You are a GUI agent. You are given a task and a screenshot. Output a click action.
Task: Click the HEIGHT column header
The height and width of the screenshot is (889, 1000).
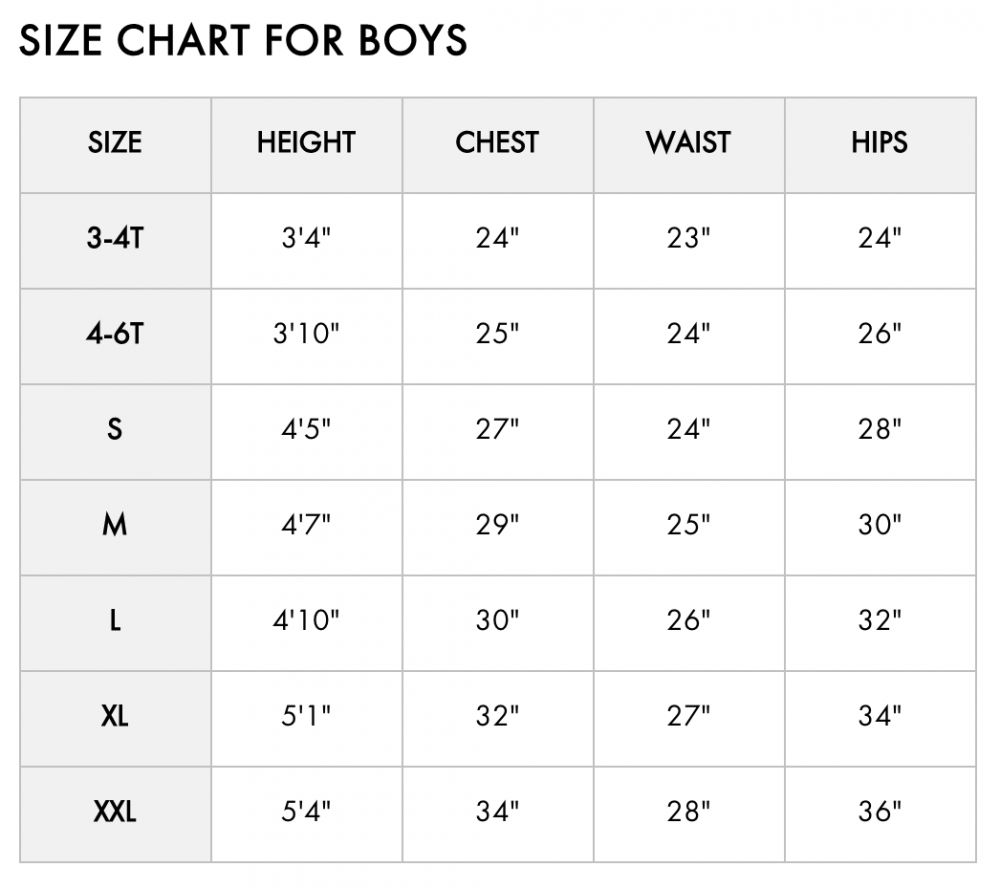[307, 145]
